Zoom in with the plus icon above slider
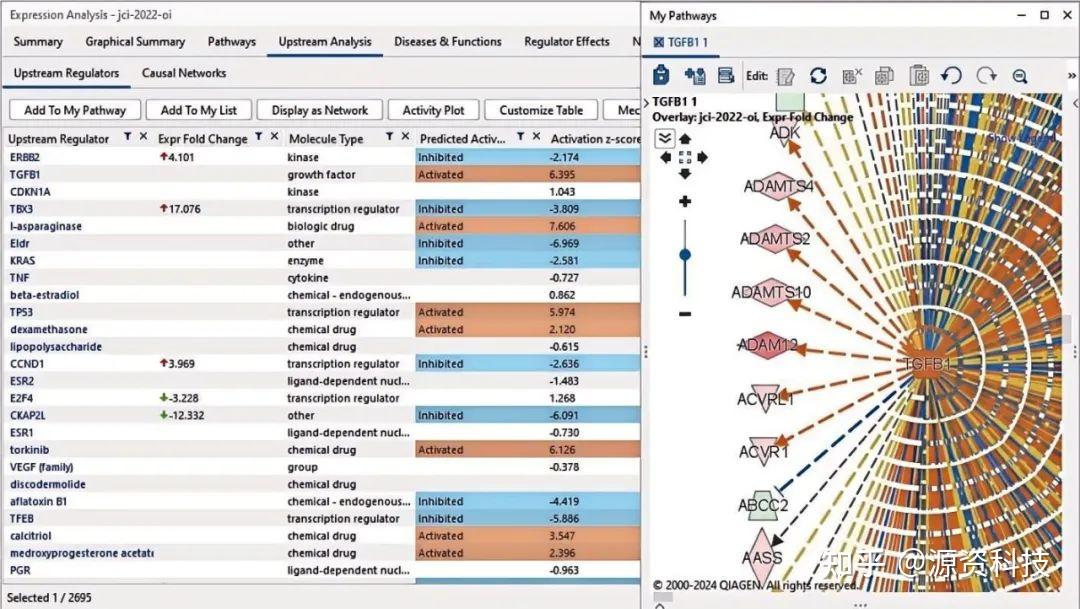Viewport: 1080px width, 609px height. [x=685, y=201]
